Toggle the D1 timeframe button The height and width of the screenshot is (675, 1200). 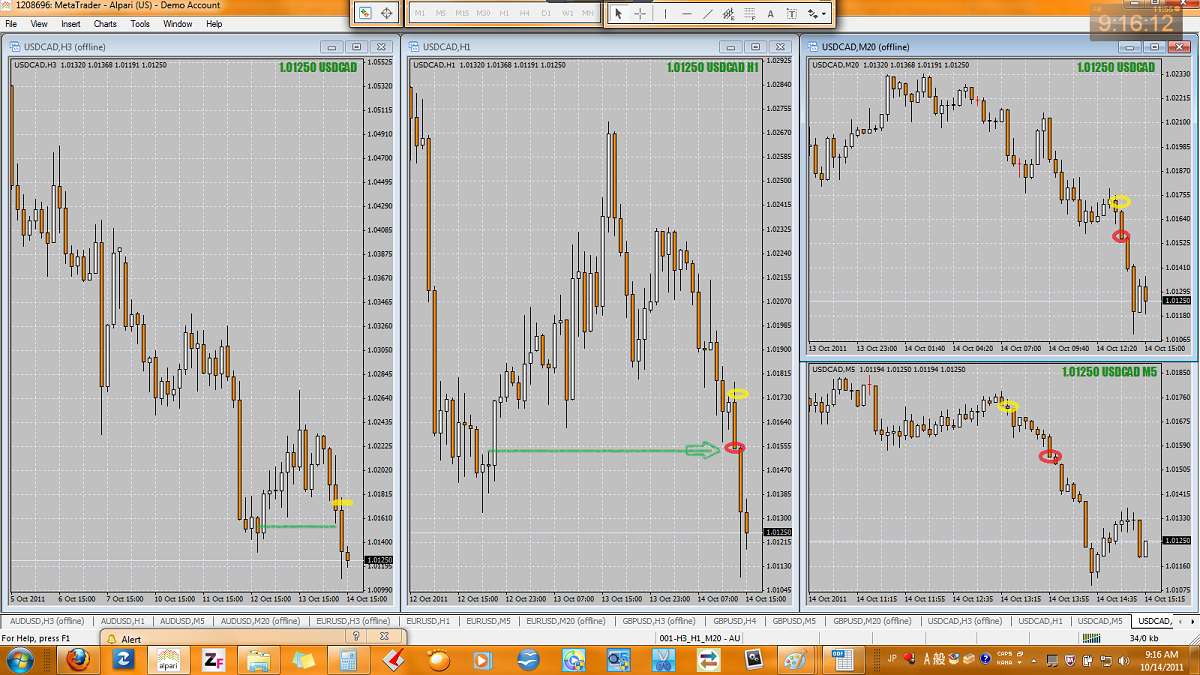(546, 13)
